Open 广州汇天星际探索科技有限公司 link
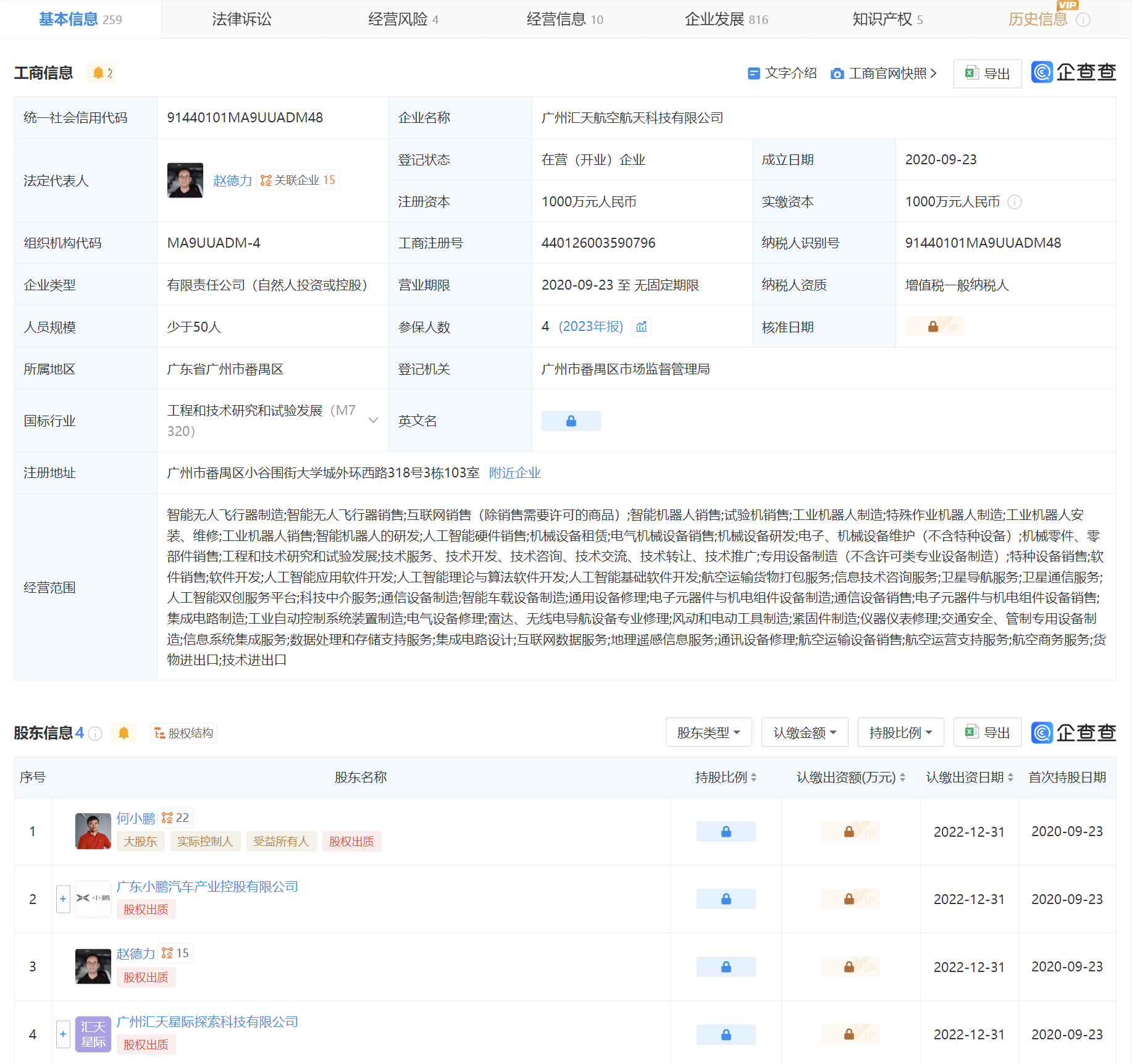This screenshot has height=1064, width=1132. pos(207,1022)
